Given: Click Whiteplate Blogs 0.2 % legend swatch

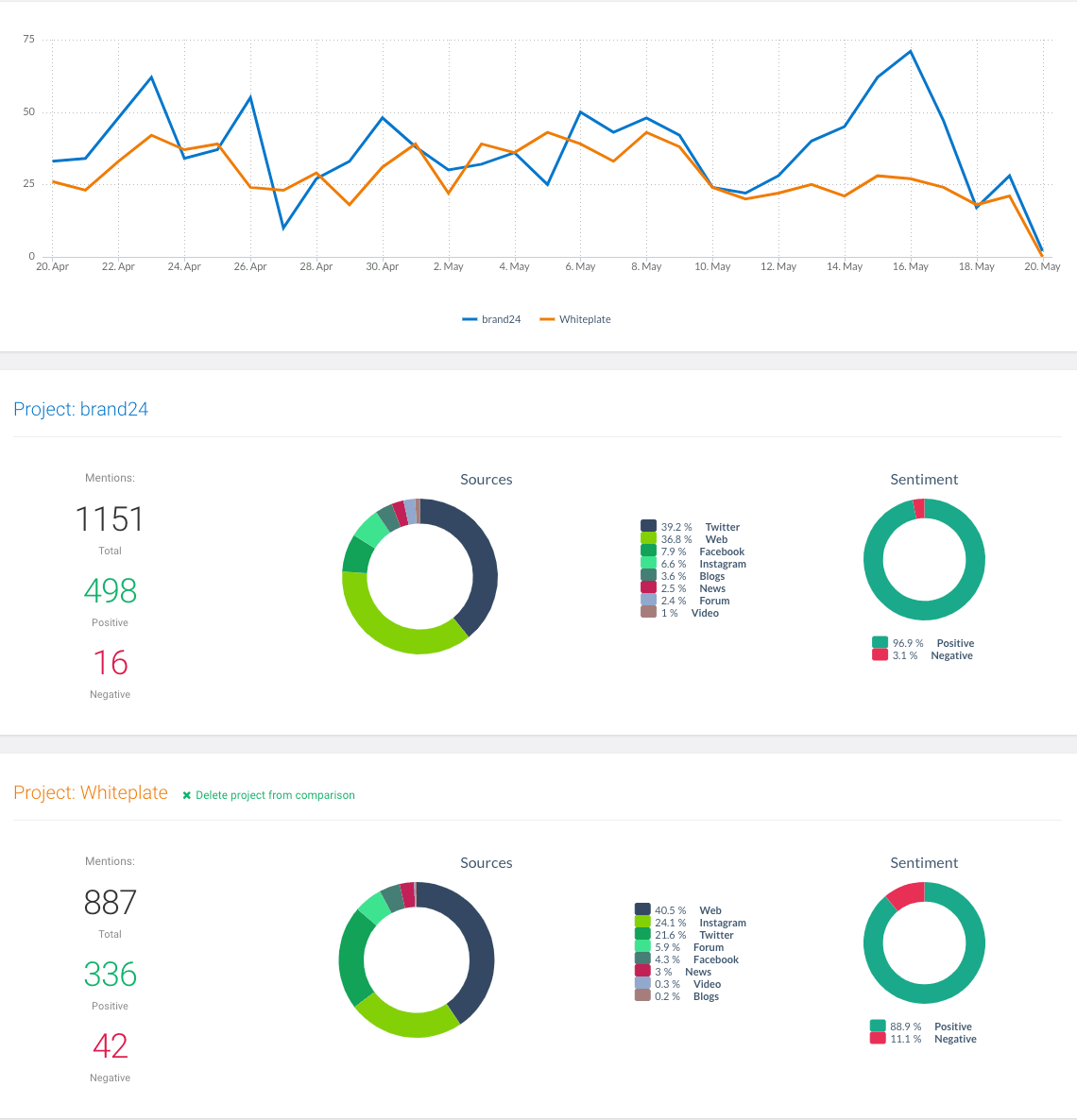Looking at the screenshot, I should pyautogui.click(x=642, y=995).
